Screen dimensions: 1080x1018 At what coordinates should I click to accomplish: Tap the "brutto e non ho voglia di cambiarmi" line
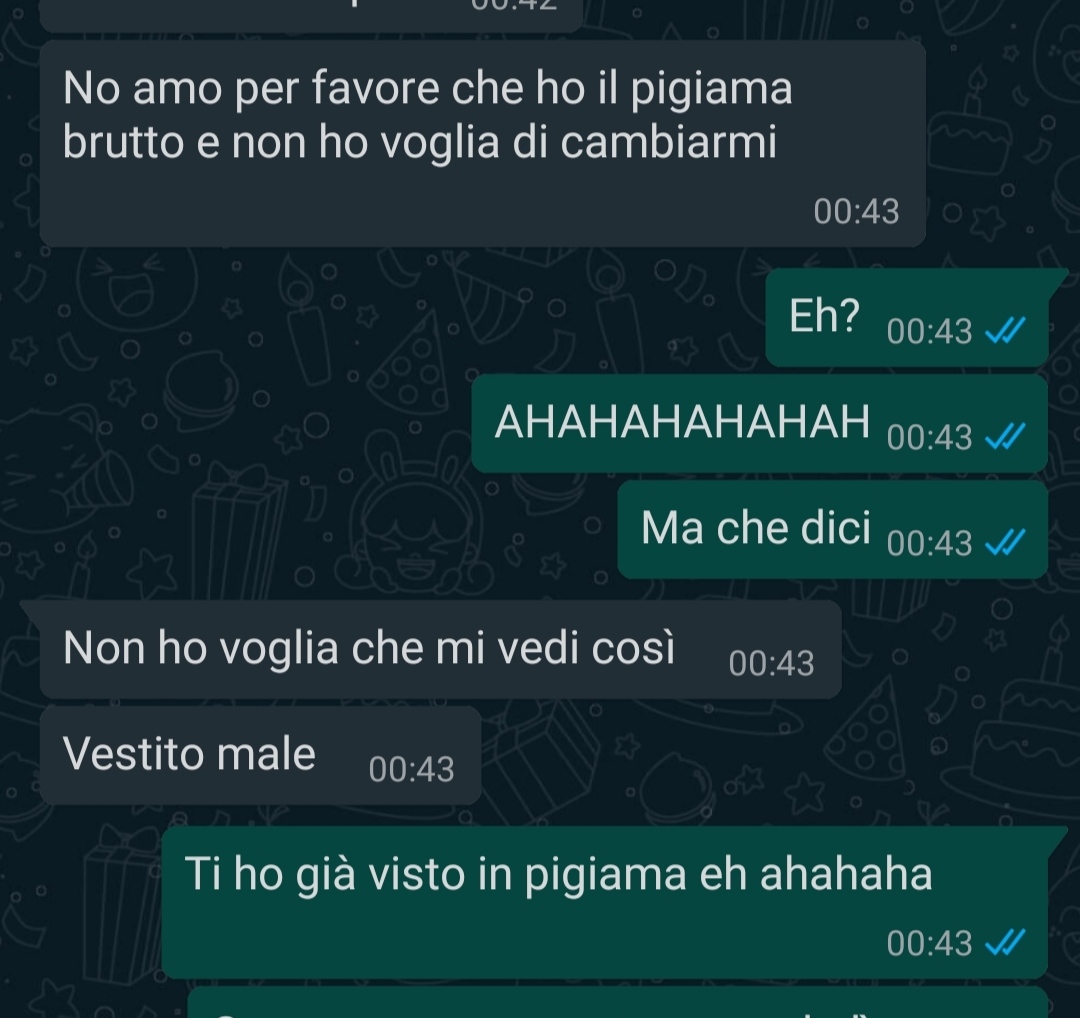pyautogui.click(x=419, y=142)
